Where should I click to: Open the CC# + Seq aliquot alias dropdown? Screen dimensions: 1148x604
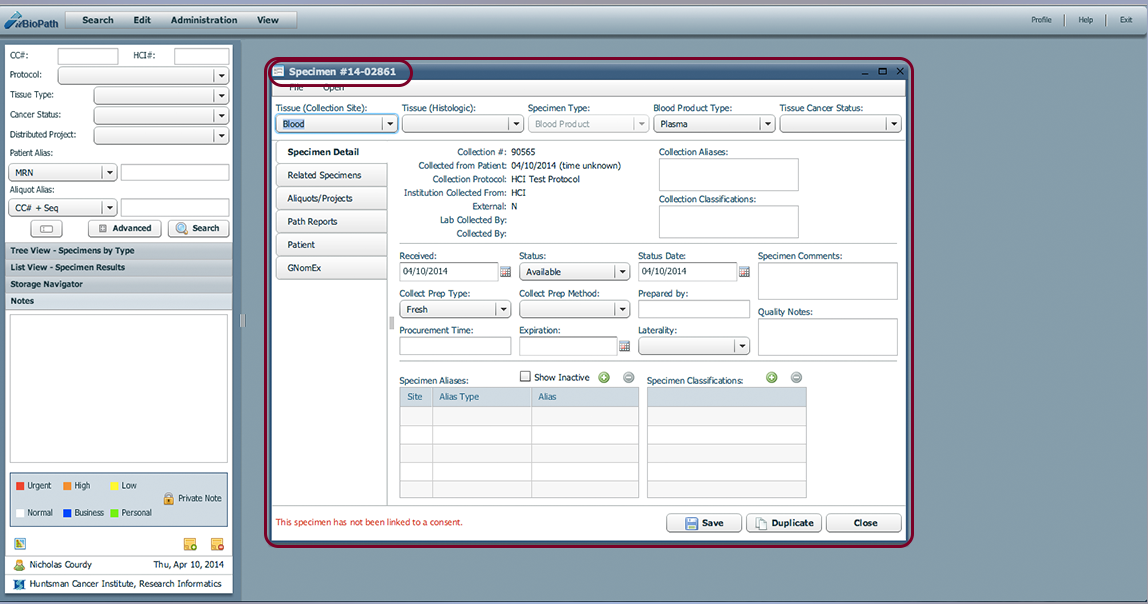coord(109,208)
